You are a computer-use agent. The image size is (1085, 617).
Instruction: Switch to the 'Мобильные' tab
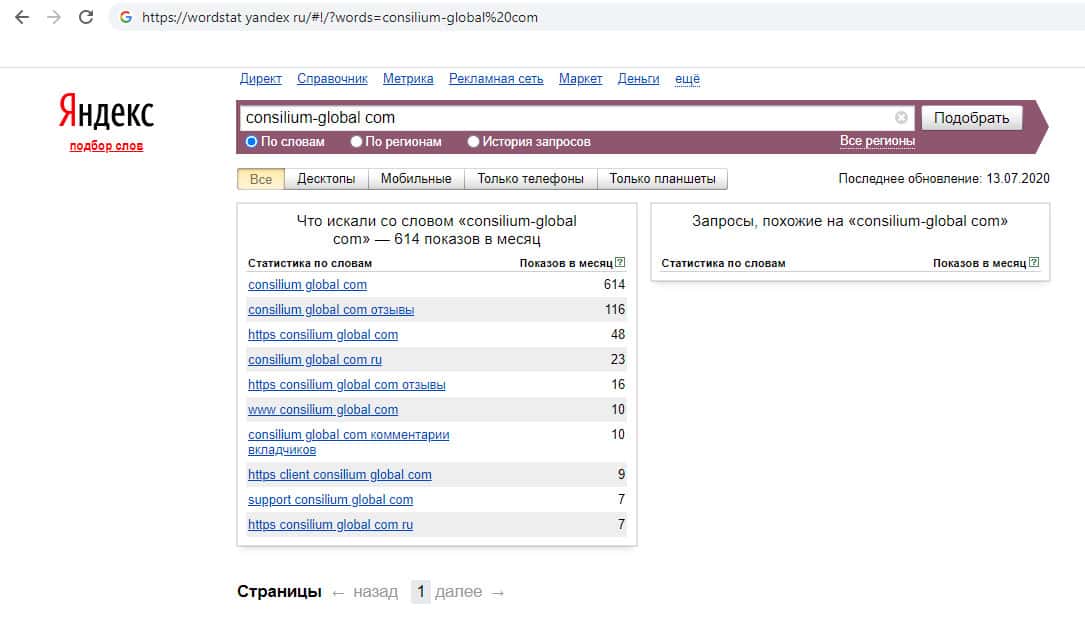click(x=416, y=179)
